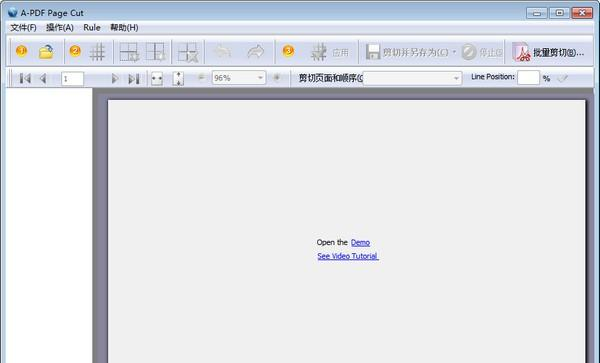Open the 96% zoom dropdown
The width and height of the screenshot is (600, 363).
[x=260, y=78]
